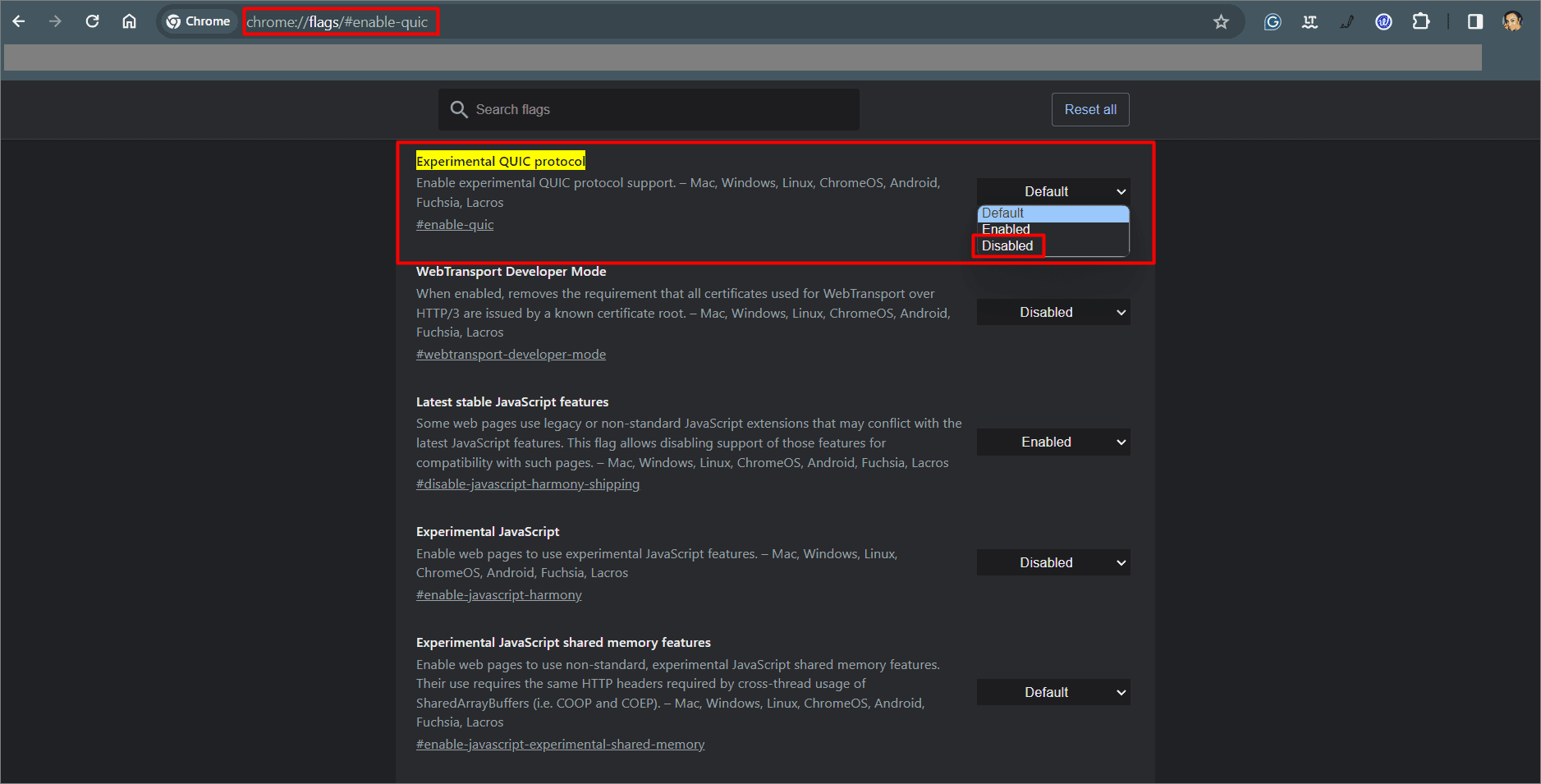Screen dimensions: 1541x784
Task: Open the JavaScript shared memory features dropdown
Action: (1053, 692)
